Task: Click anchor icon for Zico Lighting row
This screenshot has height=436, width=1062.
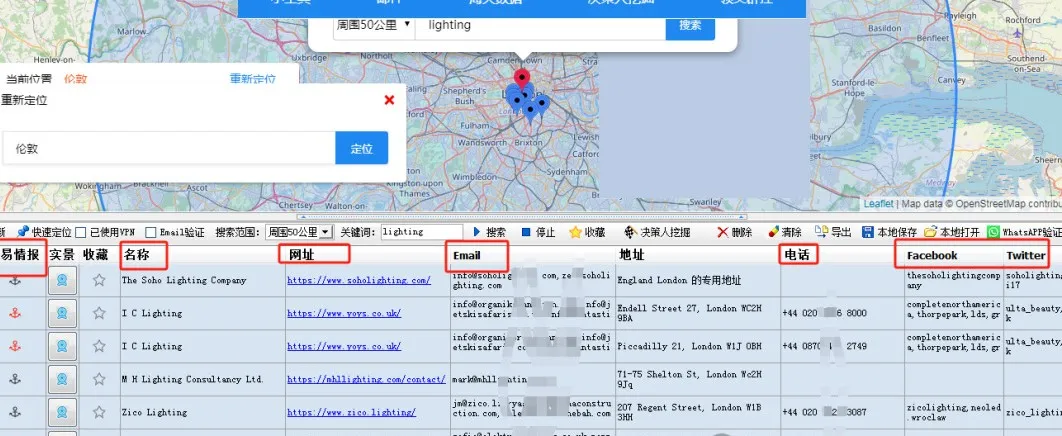Action: tap(15, 412)
